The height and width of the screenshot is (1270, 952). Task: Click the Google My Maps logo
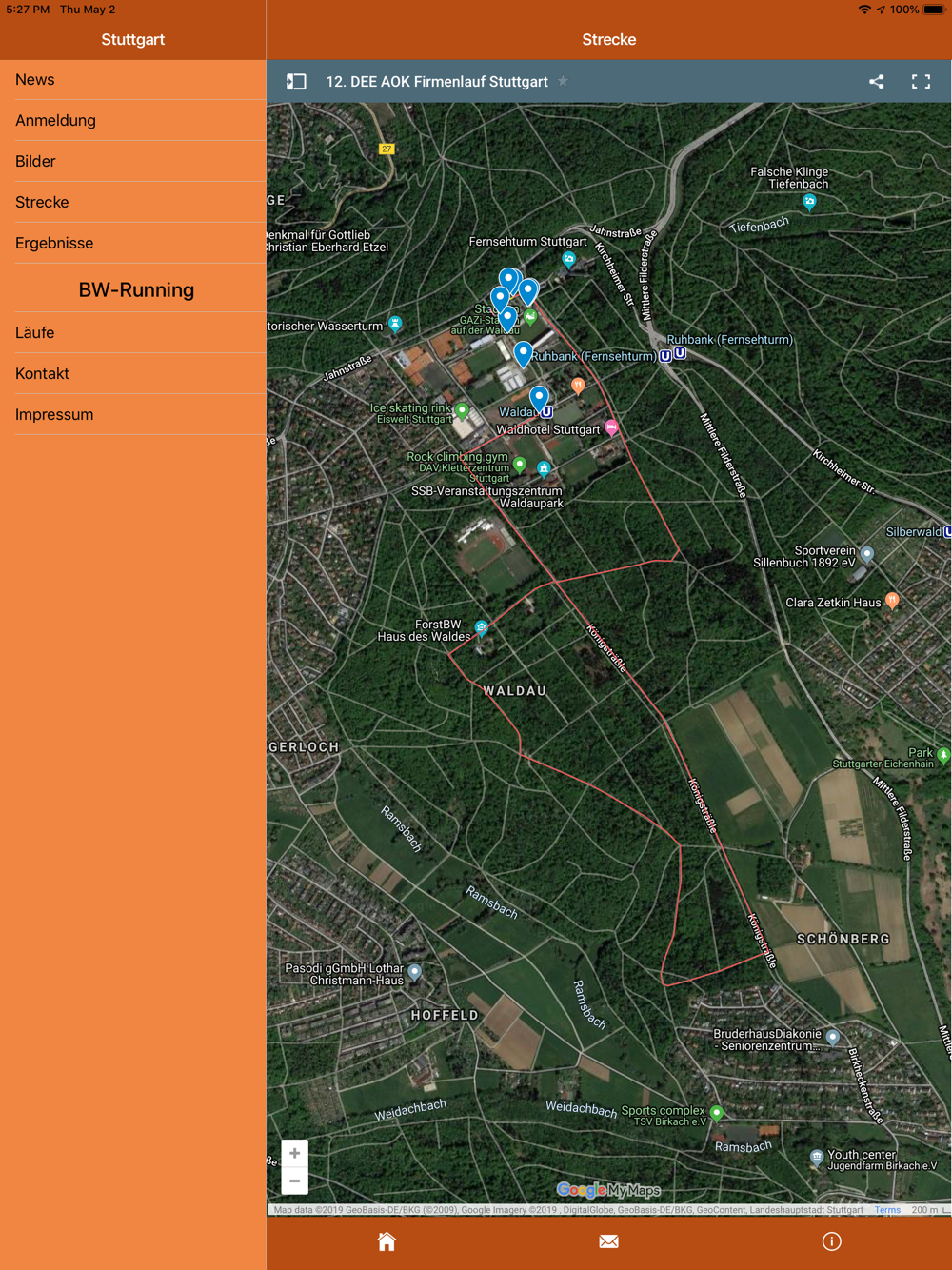pyautogui.click(x=608, y=1190)
